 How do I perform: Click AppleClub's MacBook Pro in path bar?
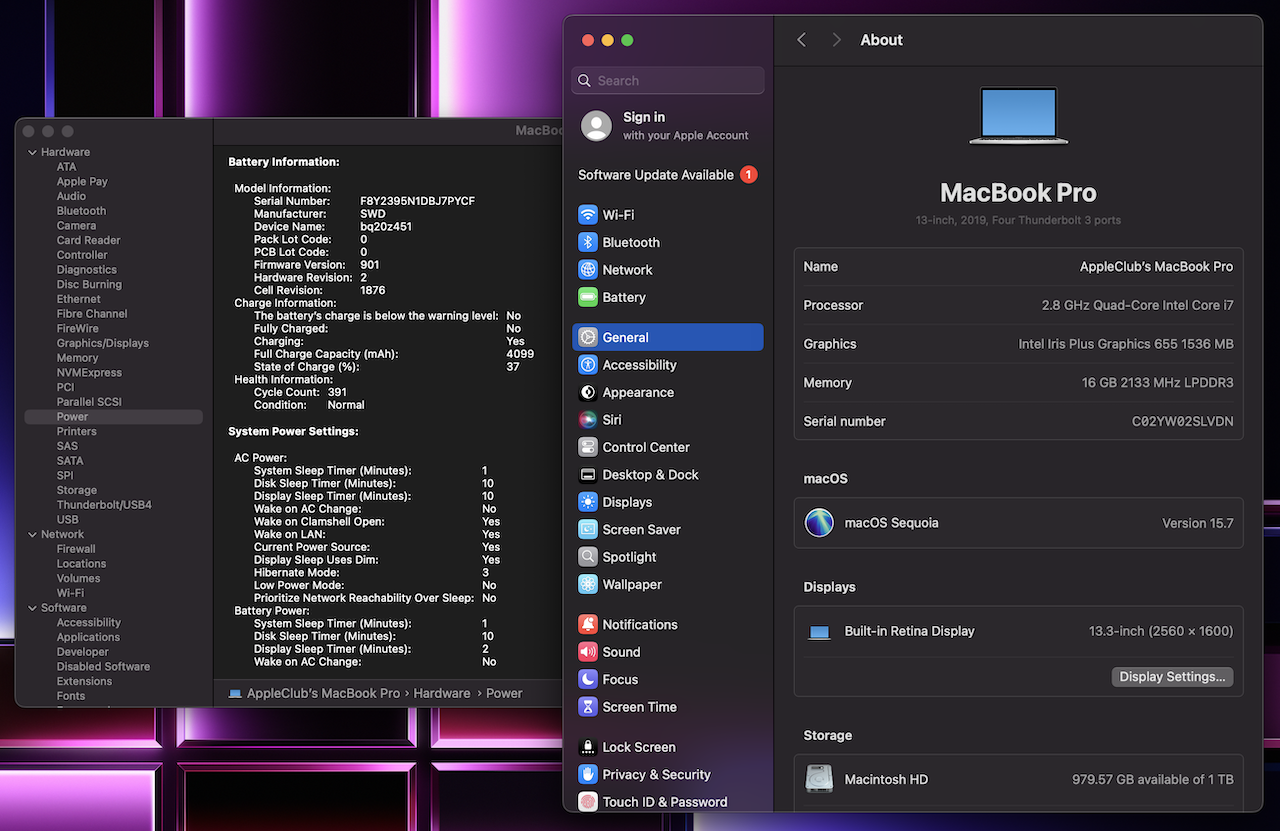323,693
